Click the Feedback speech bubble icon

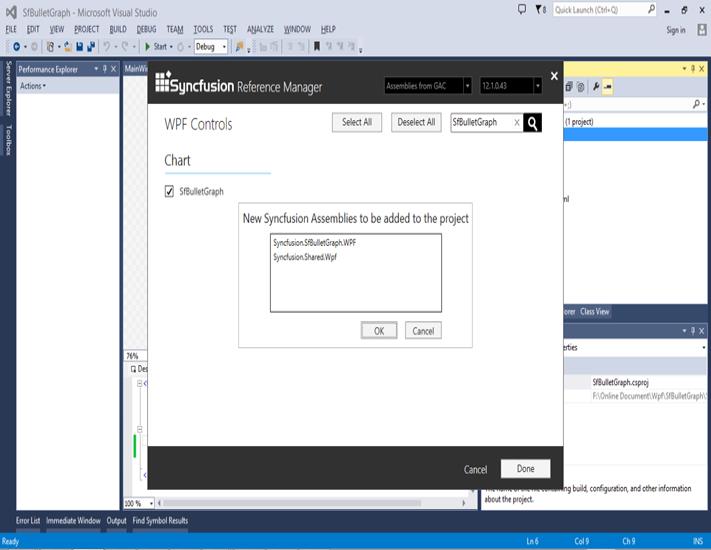click(522, 9)
